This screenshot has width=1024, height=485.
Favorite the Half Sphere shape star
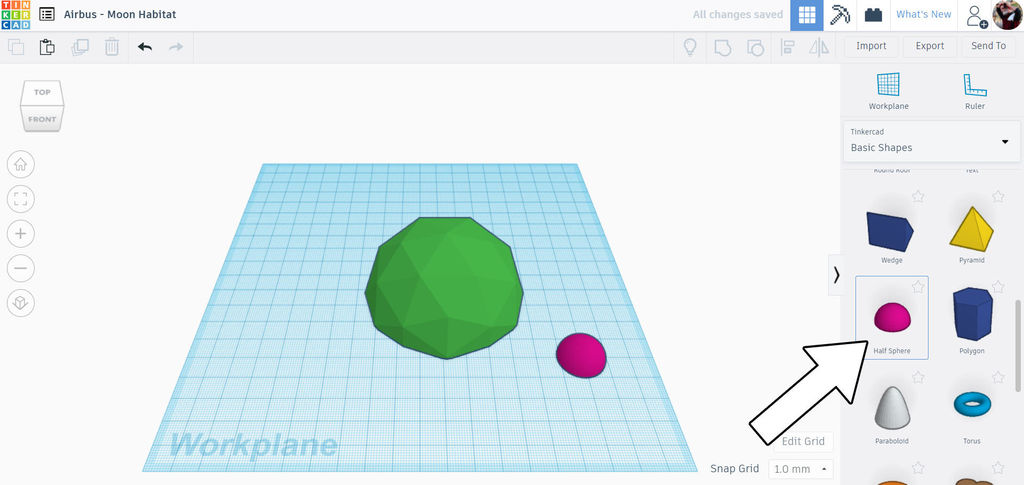click(x=918, y=287)
